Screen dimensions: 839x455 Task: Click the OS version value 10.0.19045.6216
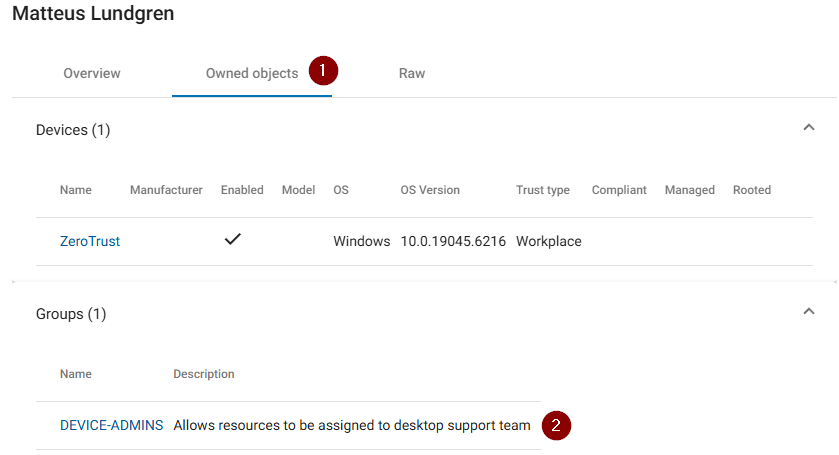point(453,241)
